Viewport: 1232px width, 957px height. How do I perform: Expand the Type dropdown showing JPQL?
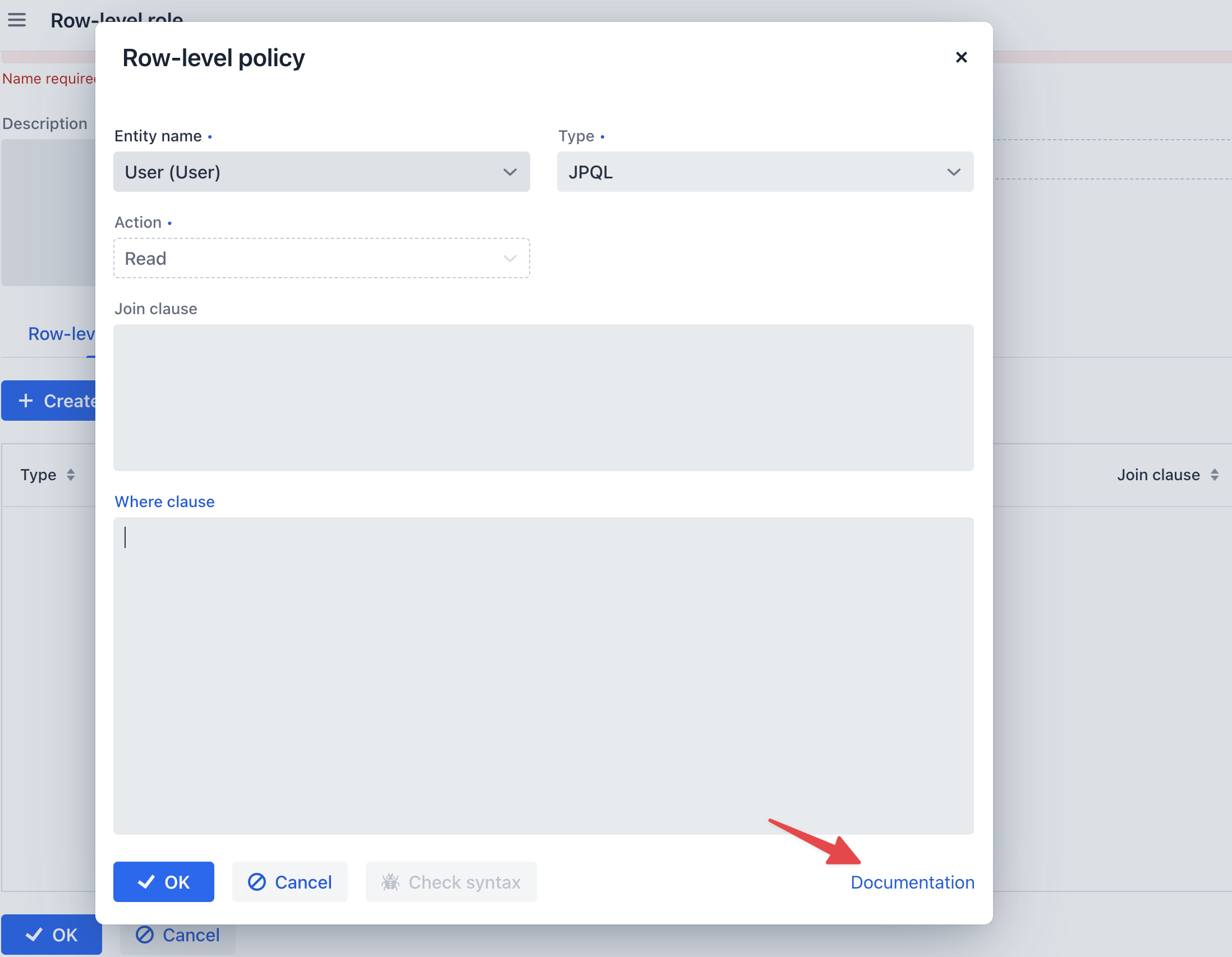coord(765,172)
